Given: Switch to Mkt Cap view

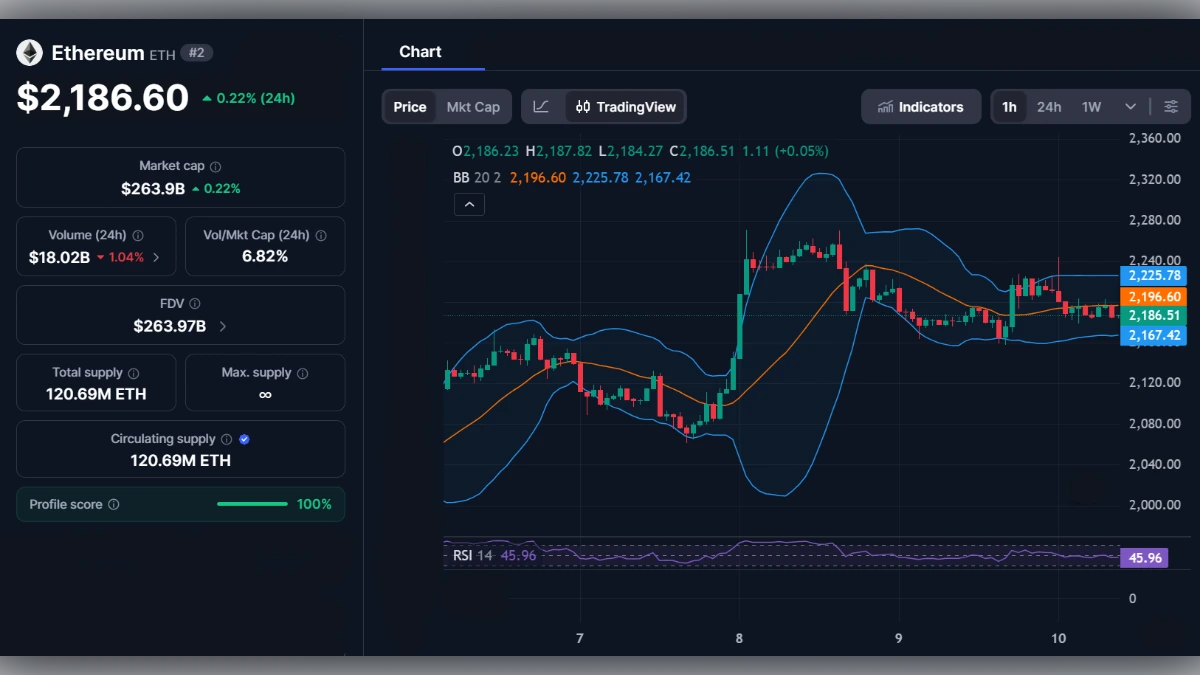Looking at the screenshot, I should click(472, 106).
